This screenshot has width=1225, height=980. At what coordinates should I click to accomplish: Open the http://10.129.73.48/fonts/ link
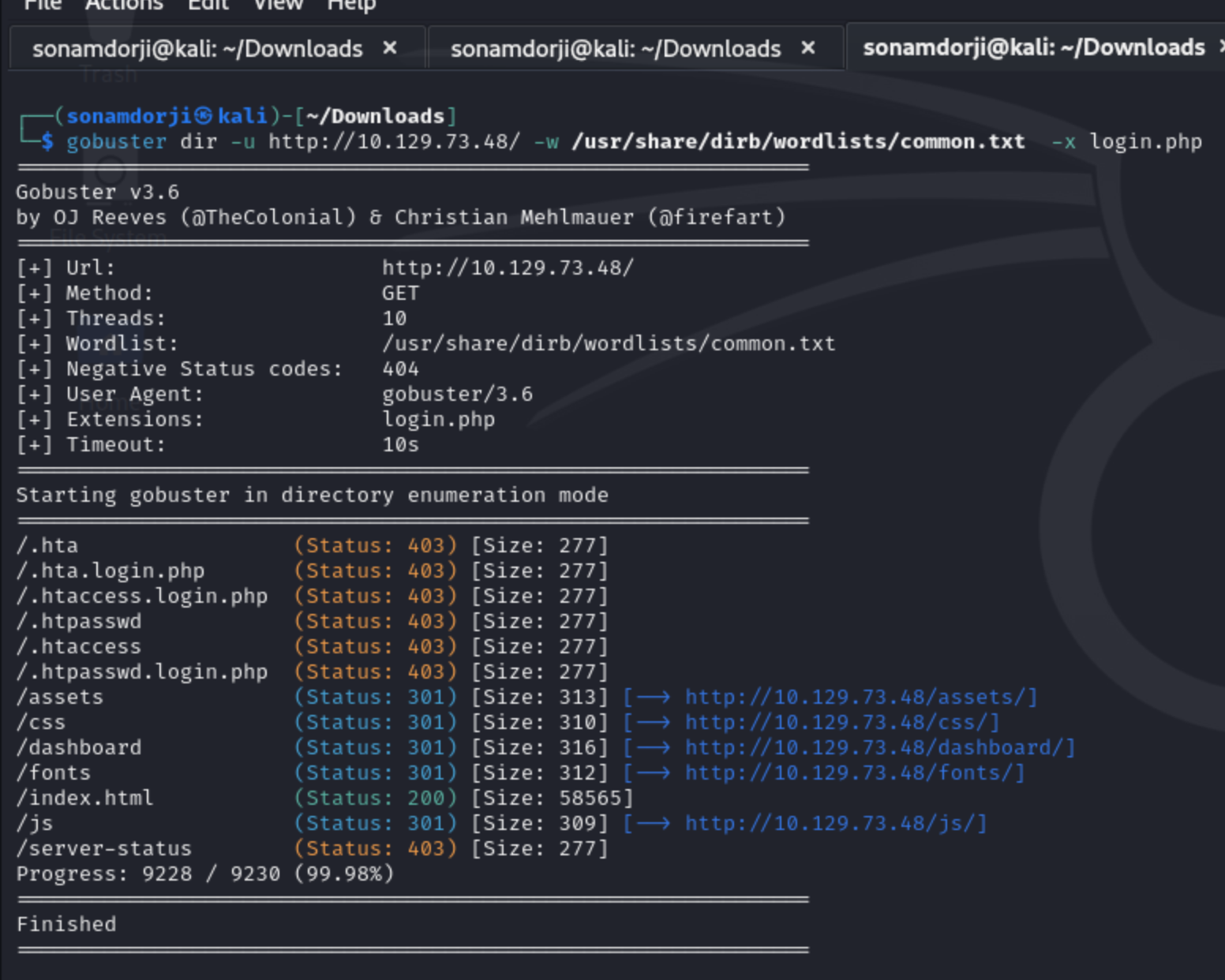tap(849, 773)
